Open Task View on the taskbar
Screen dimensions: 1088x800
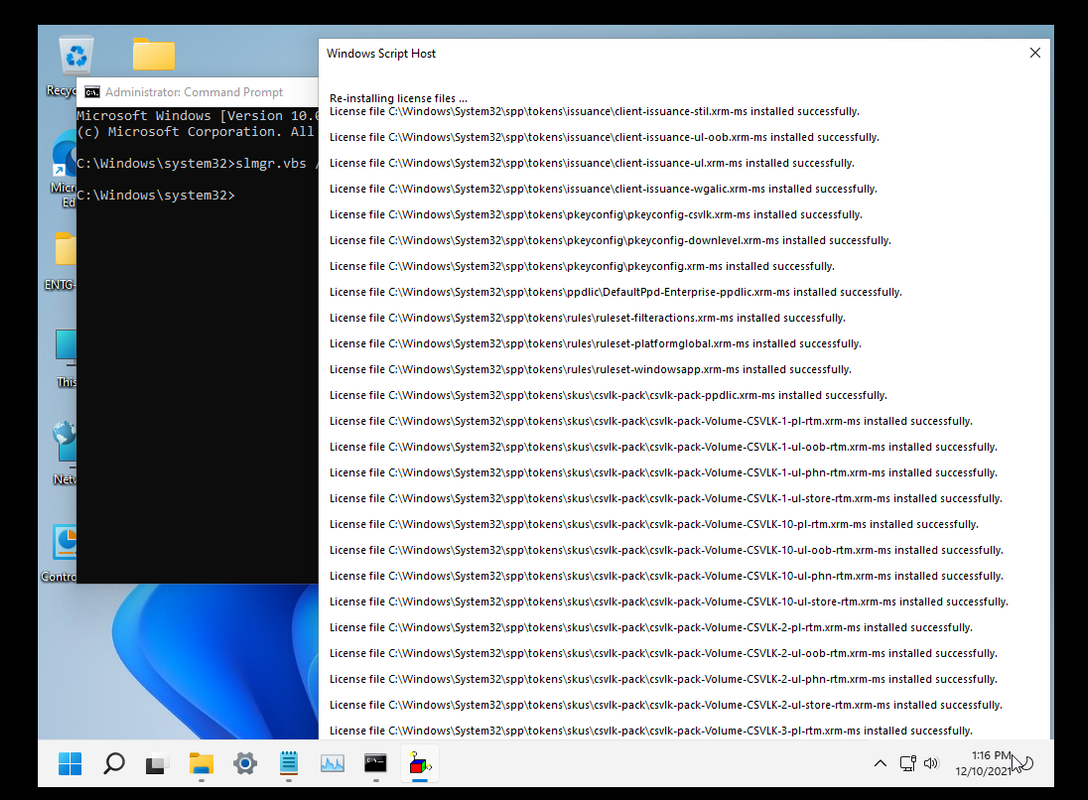pyautogui.click(x=157, y=764)
